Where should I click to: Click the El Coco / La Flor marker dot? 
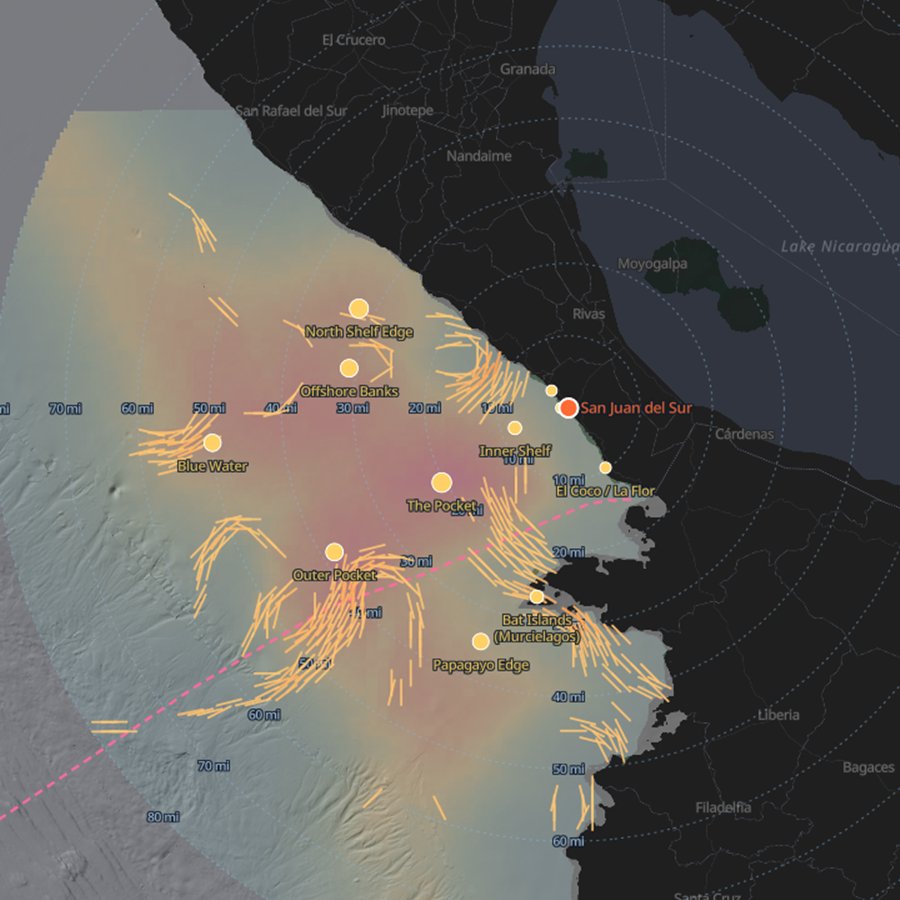click(606, 467)
